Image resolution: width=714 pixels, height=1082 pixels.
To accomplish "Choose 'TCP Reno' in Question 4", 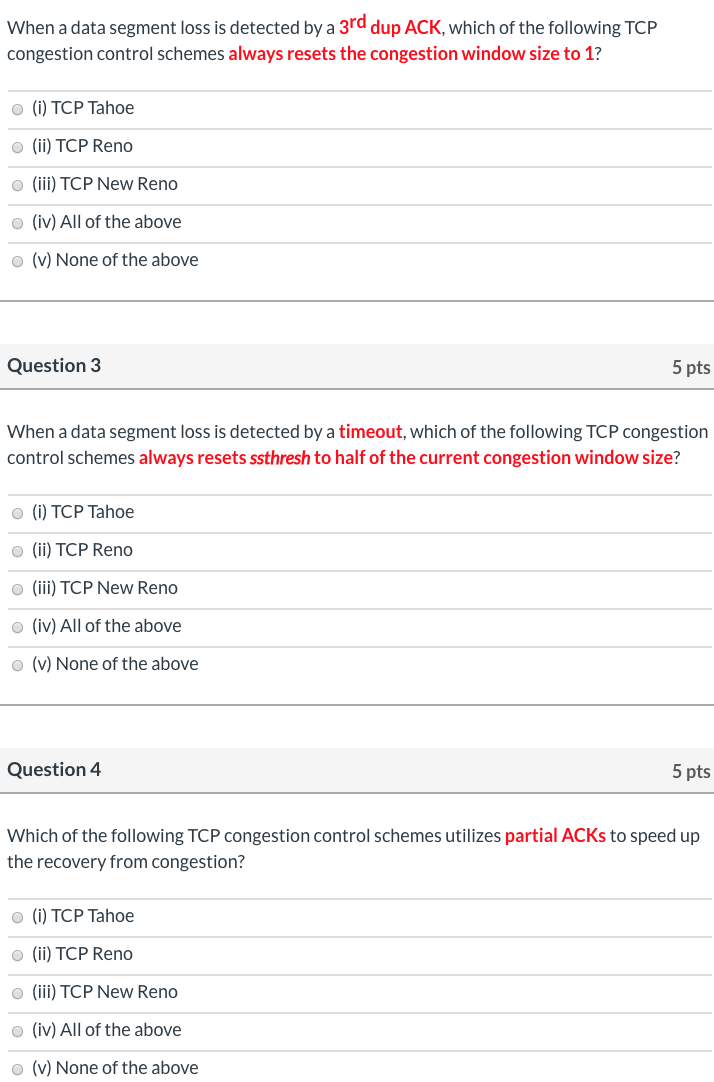I will (17, 955).
